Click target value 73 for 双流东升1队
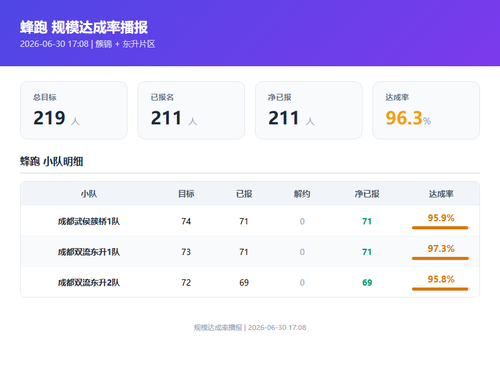 click(x=186, y=252)
